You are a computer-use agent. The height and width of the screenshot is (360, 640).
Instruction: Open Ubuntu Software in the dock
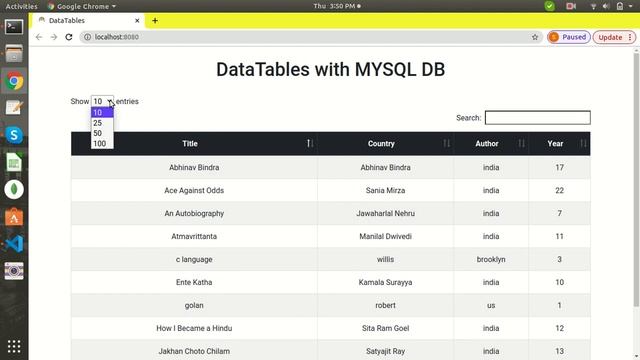click(x=14, y=217)
